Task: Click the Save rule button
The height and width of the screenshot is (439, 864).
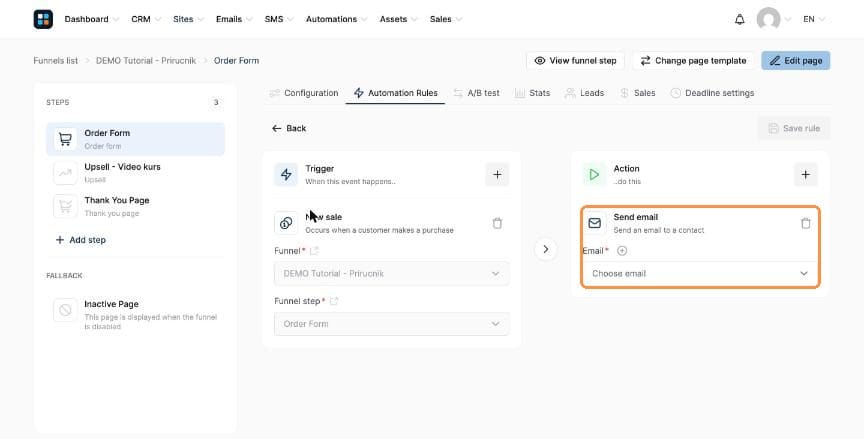Action: coord(794,128)
